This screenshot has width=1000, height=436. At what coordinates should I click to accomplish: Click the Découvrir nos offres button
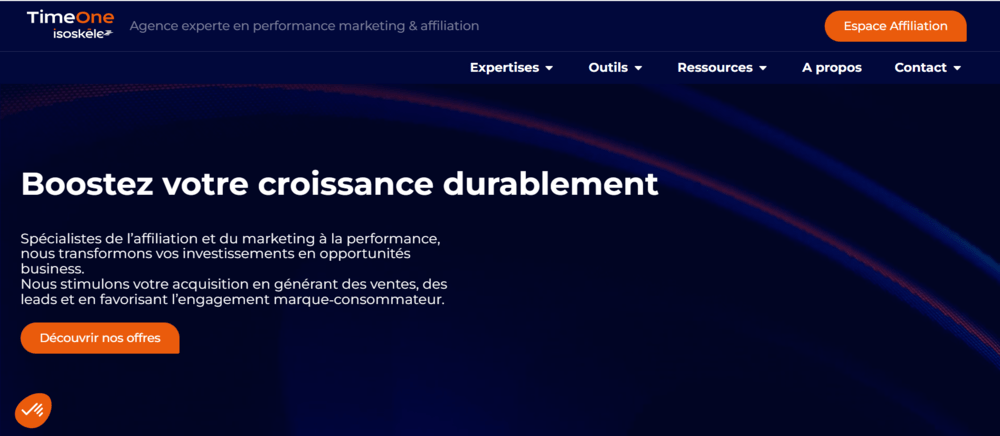[x=100, y=338]
